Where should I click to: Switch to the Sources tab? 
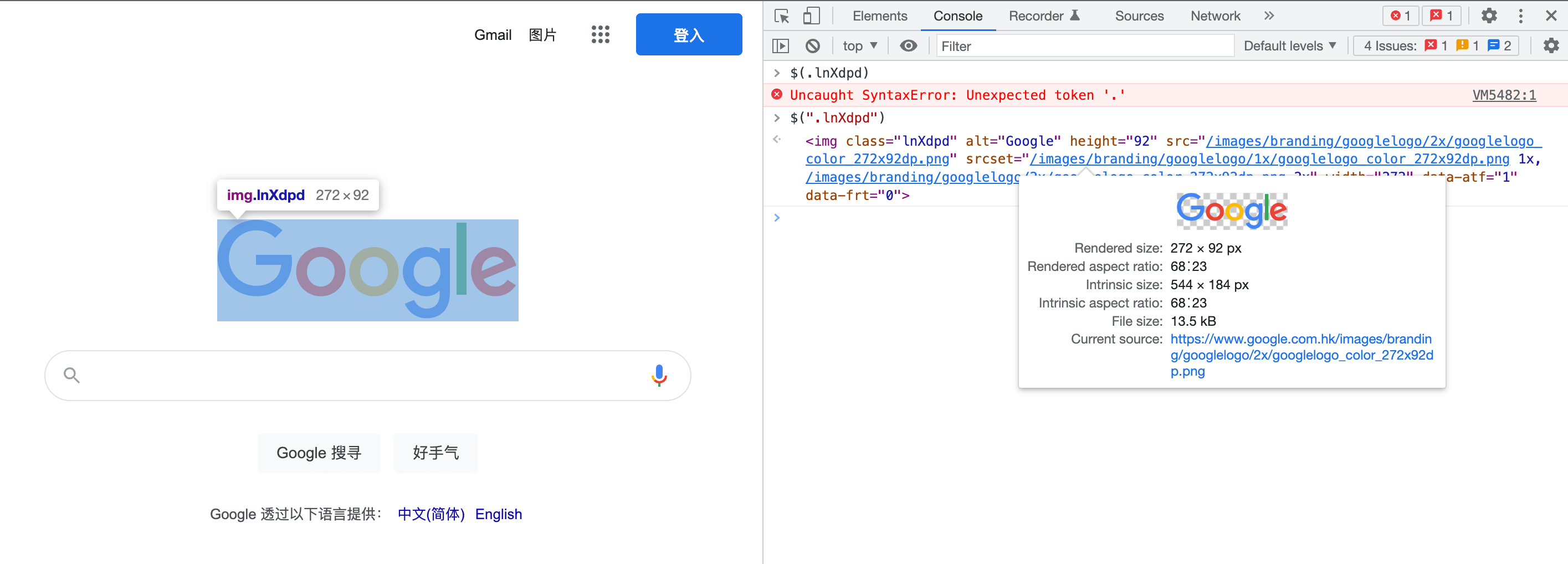click(1139, 16)
